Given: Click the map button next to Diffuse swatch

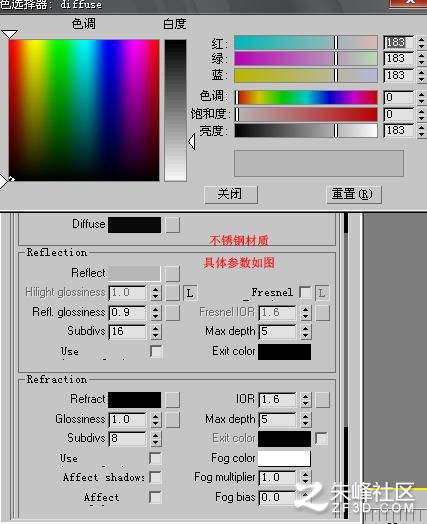Looking at the screenshot, I should [x=173, y=225].
